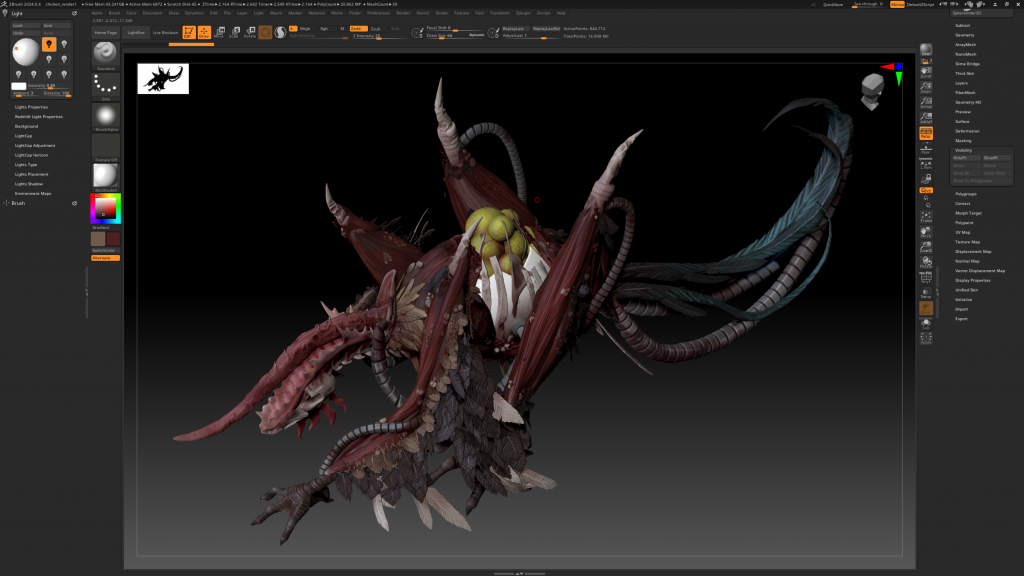Toggle the Floor grid button
Viewport: 1024px width, 576px height.
click(926, 148)
